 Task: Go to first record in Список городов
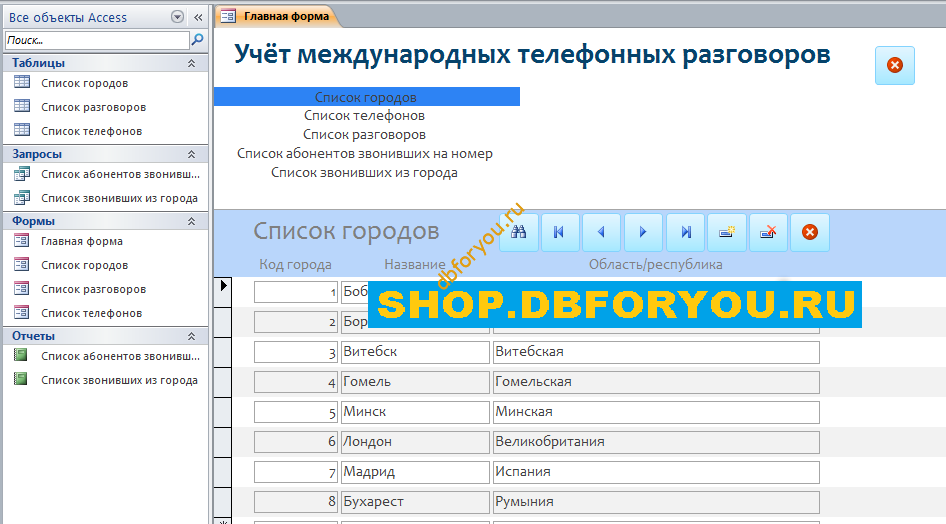(560, 232)
